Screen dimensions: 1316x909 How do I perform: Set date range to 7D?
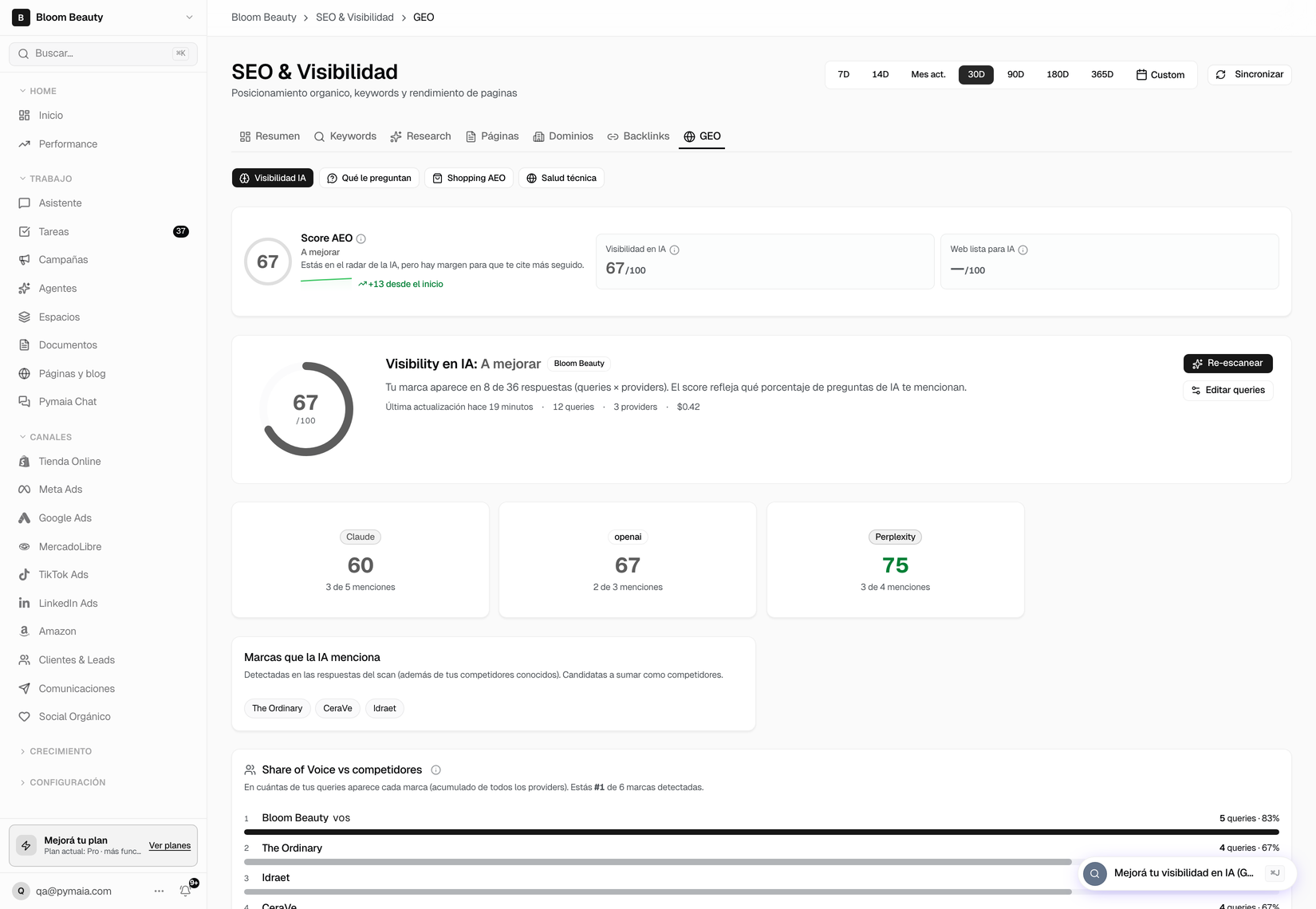[x=844, y=75]
